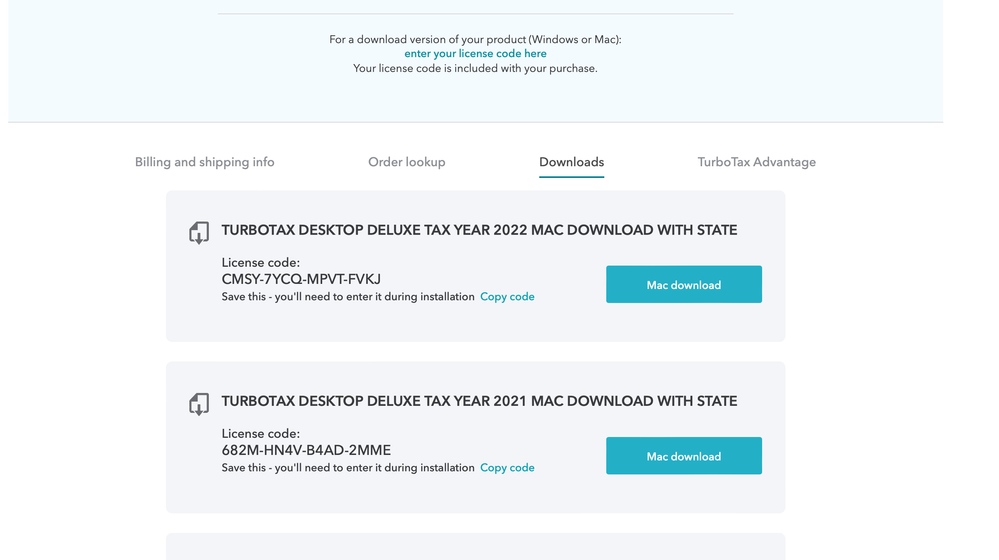This screenshot has width=999, height=560.
Task: Click the download icon beside the 2022 TurboTax title
Action: (x=199, y=233)
